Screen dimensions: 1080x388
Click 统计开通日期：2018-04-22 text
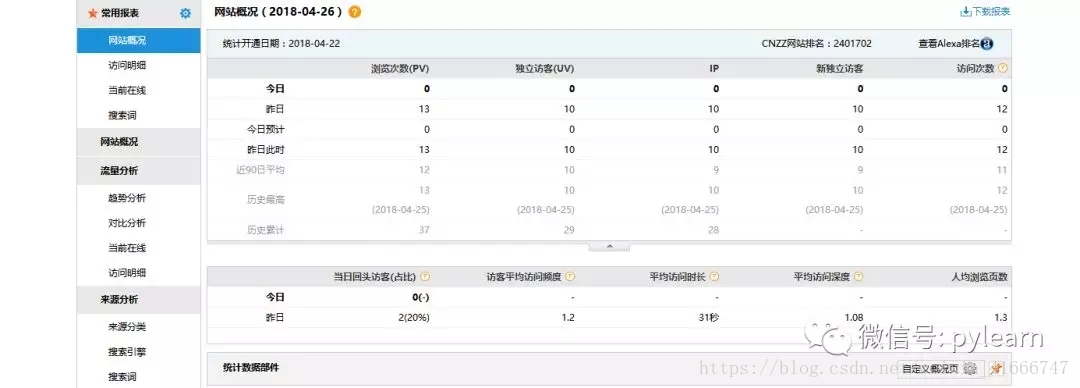coord(281,43)
